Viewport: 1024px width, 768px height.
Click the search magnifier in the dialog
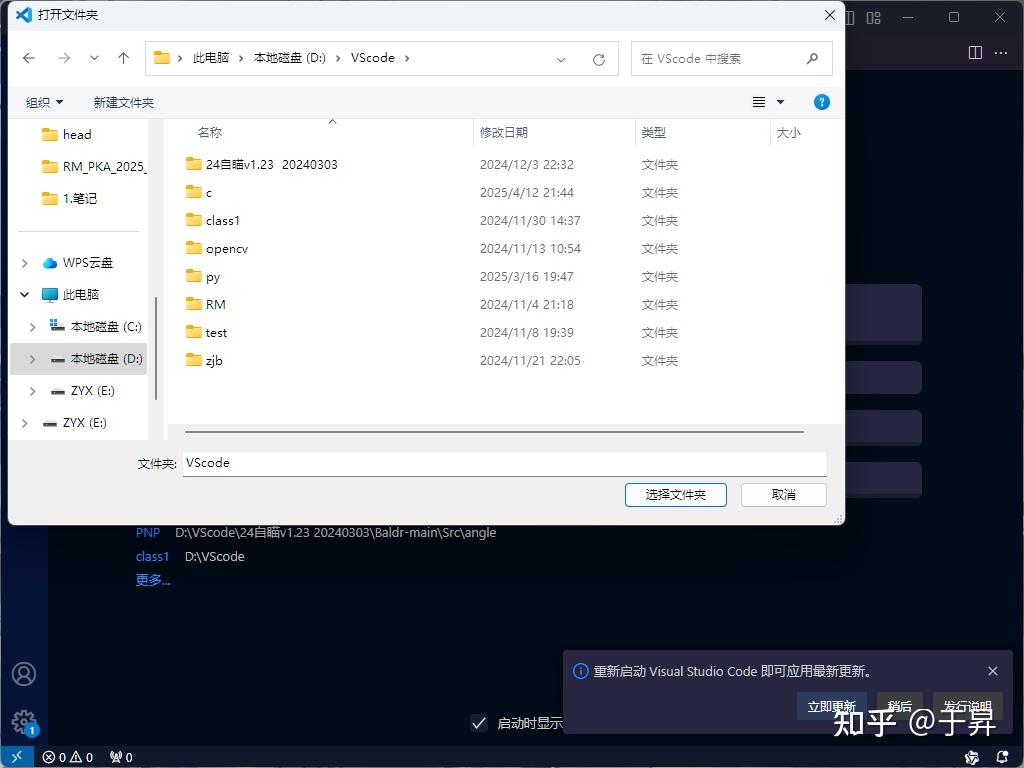(x=812, y=58)
